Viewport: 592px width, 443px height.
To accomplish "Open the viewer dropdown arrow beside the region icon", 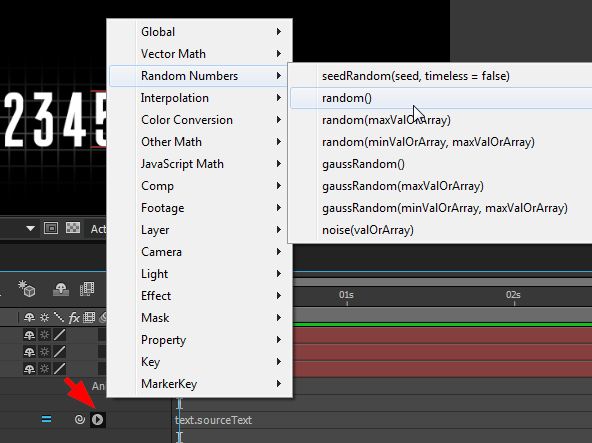I will pos(31,228).
